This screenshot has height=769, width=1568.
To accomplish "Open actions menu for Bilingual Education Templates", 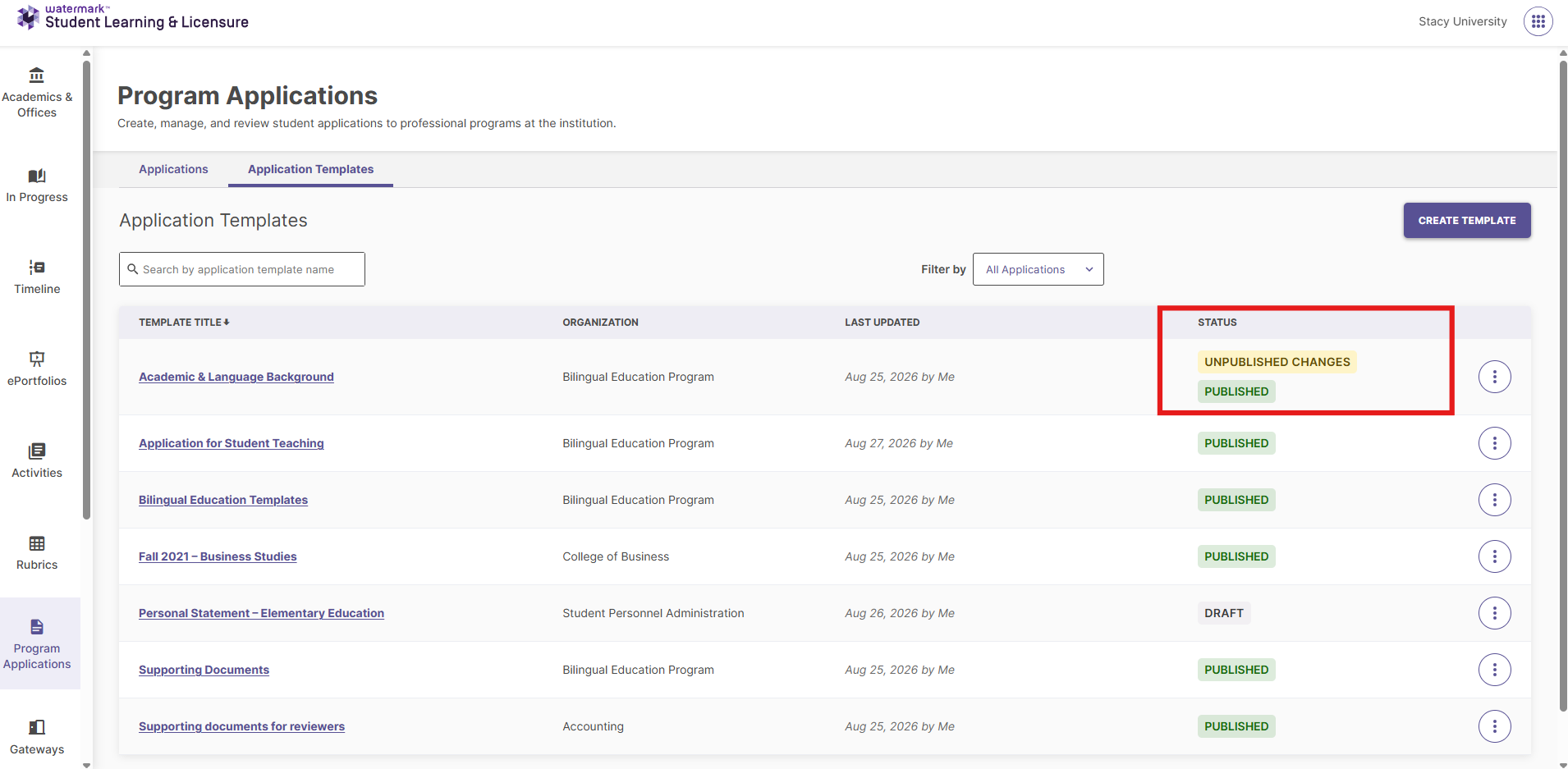I will point(1494,500).
